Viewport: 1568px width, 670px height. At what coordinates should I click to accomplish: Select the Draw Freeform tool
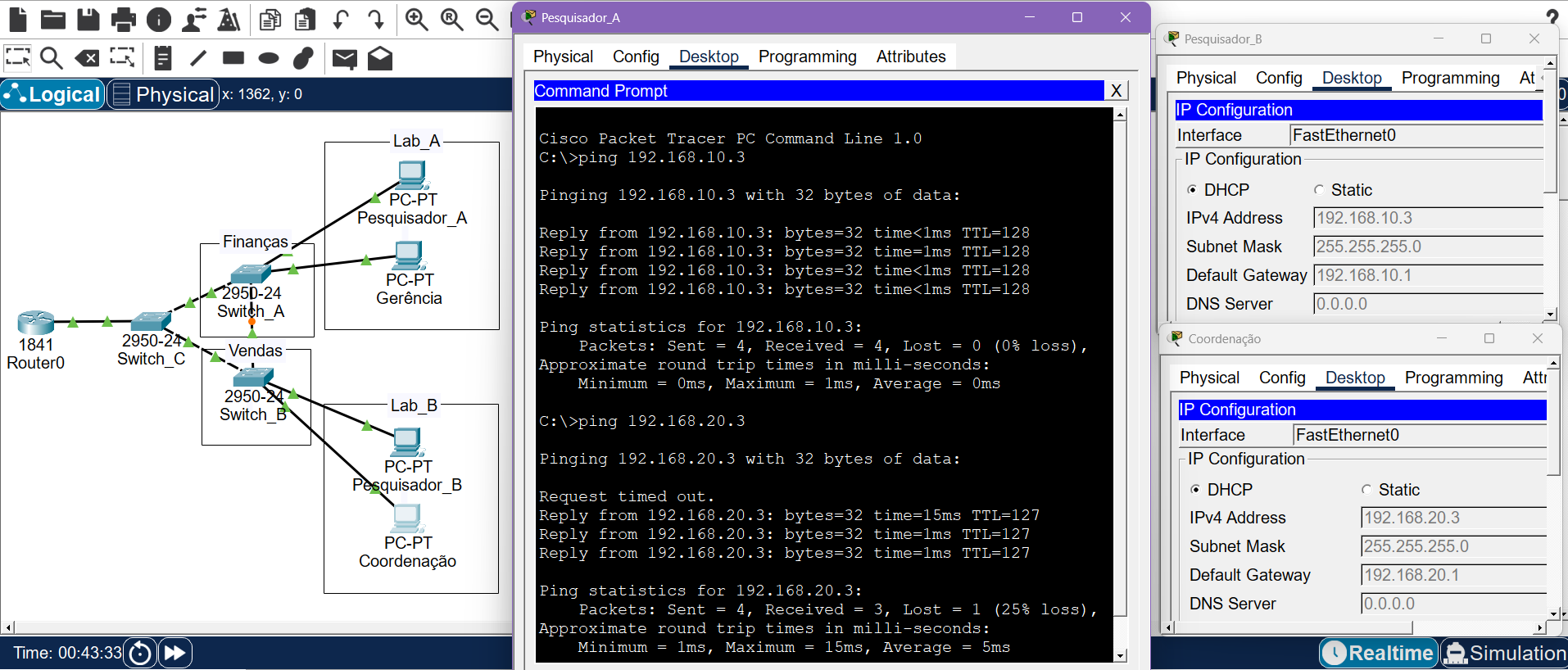[x=304, y=57]
